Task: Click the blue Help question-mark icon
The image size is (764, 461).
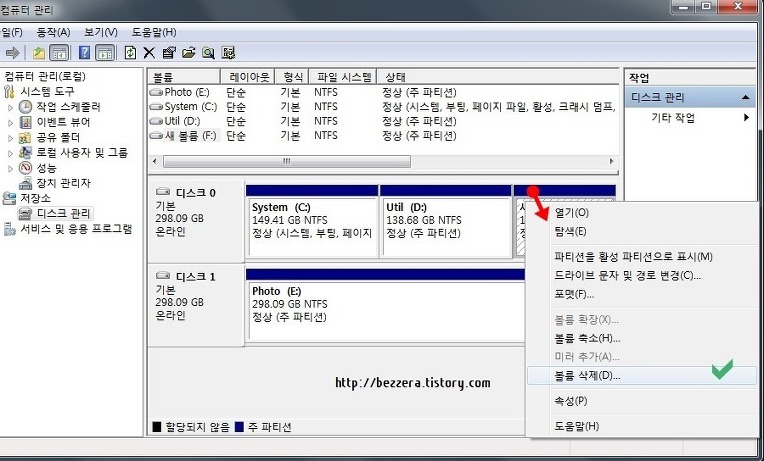Action: point(84,53)
